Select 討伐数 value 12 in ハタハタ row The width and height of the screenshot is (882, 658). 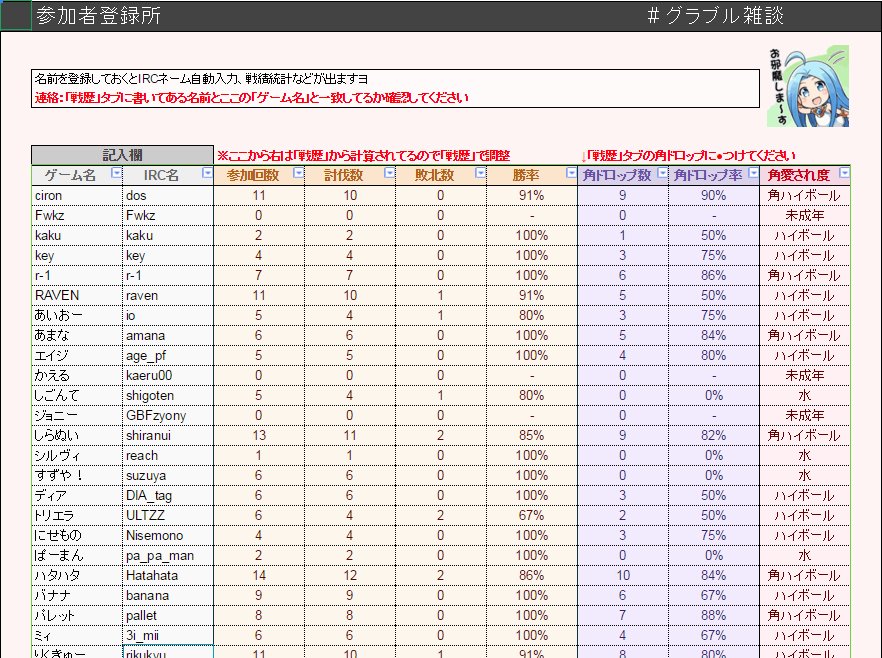(x=350, y=575)
